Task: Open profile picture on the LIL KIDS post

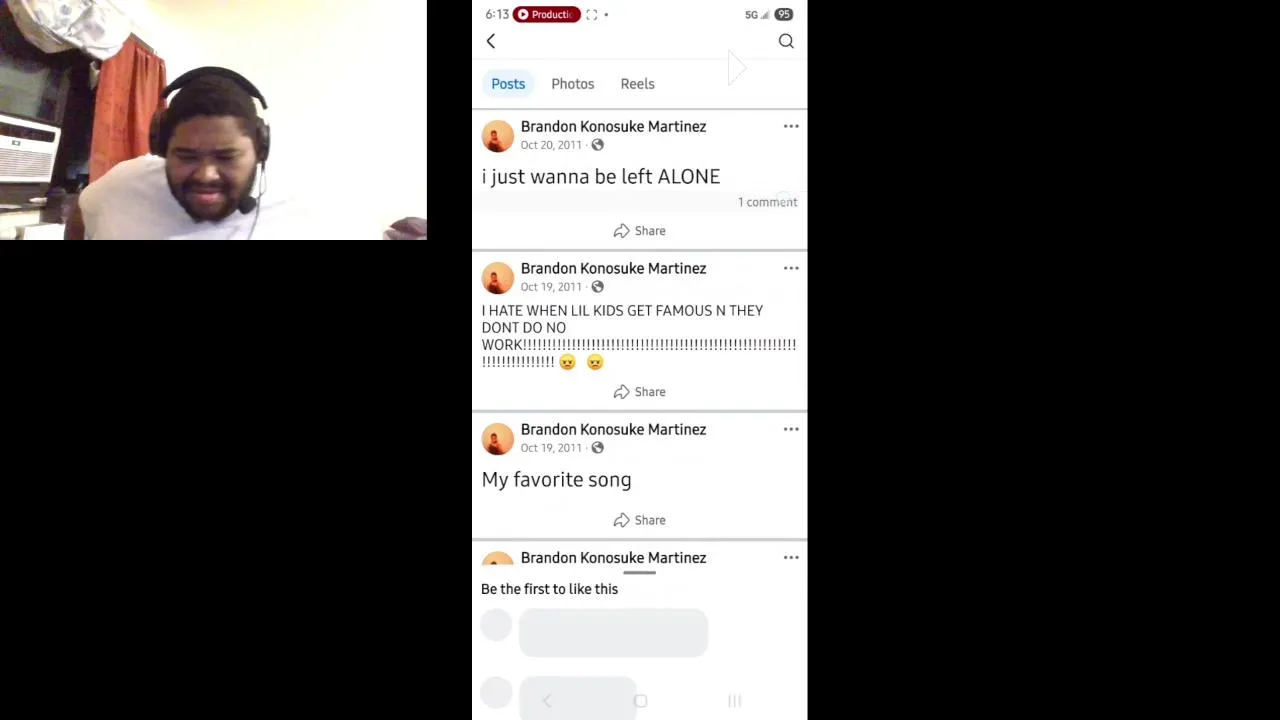Action: [x=497, y=278]
